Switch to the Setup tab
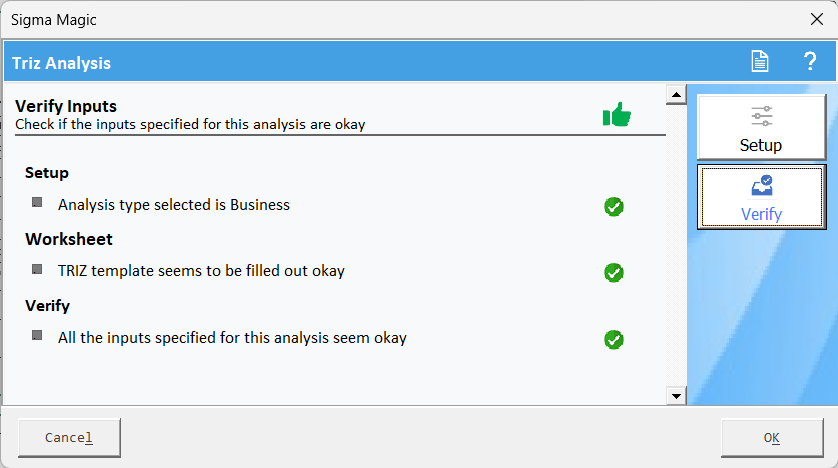This screenshot has width=838, height=468. tap(762, 127)
